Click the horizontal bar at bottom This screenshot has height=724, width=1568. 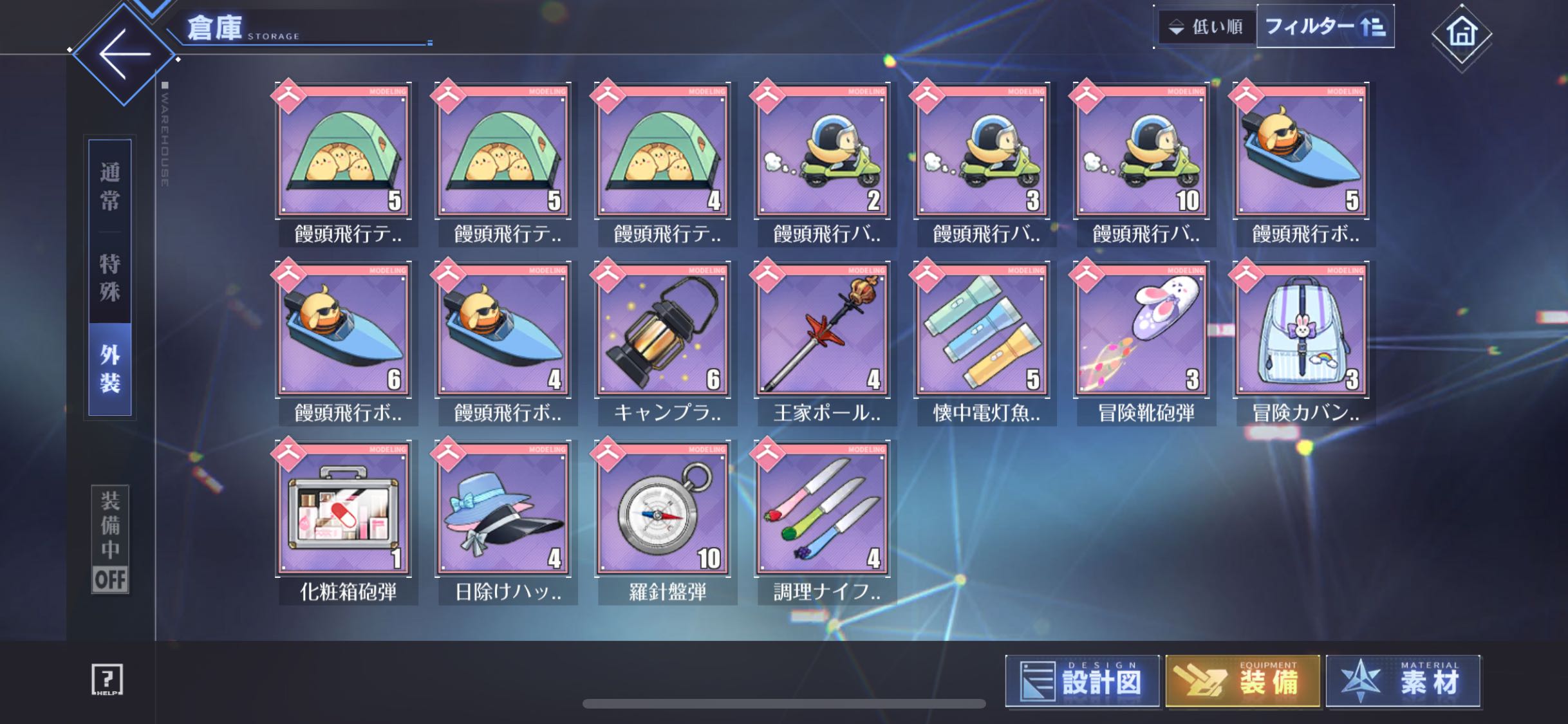(784, 704)
